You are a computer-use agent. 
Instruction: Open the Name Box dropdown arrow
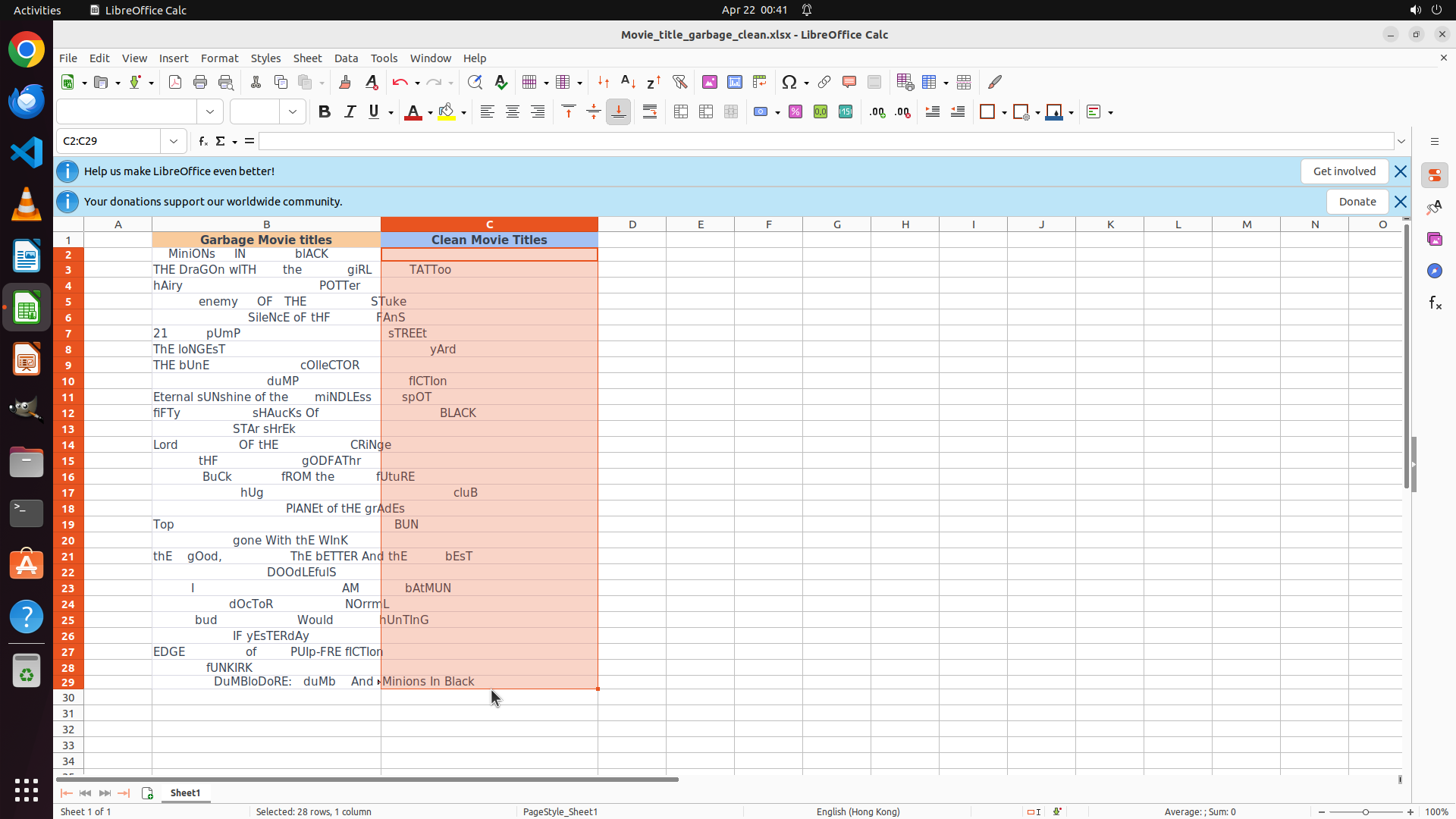(x=174, y=141)
